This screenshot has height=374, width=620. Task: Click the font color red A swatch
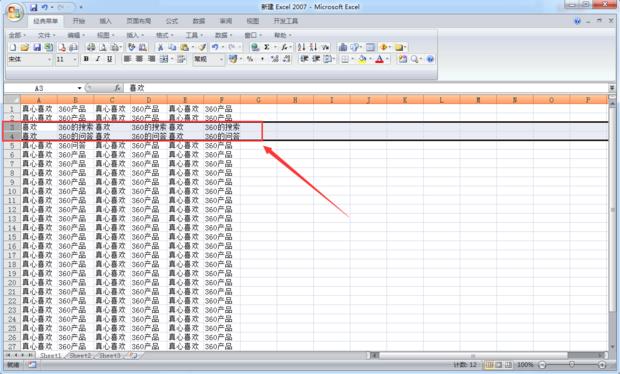click(x=379, y=59)
